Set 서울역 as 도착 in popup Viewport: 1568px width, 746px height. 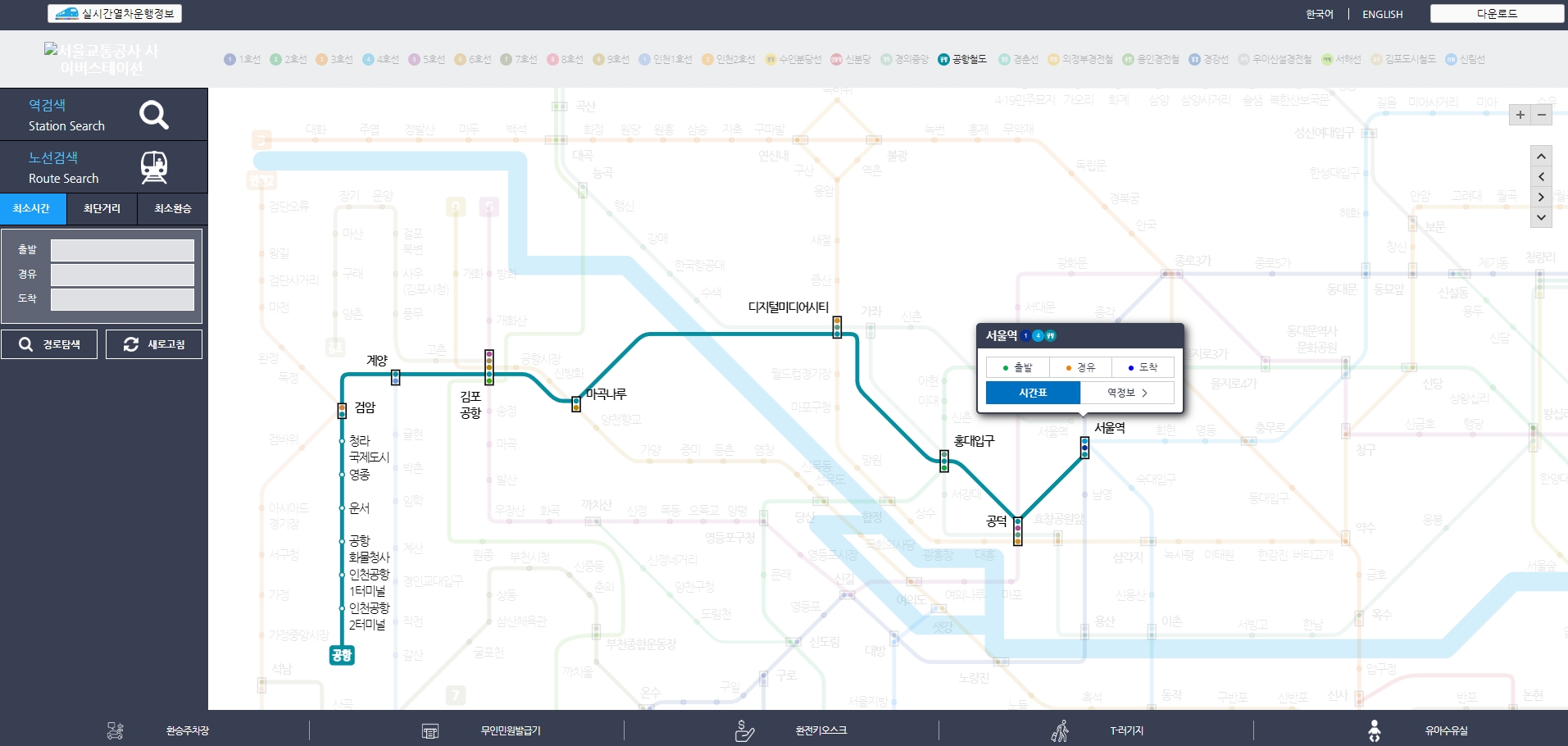pyautogui.click(x=1143, y=367)
